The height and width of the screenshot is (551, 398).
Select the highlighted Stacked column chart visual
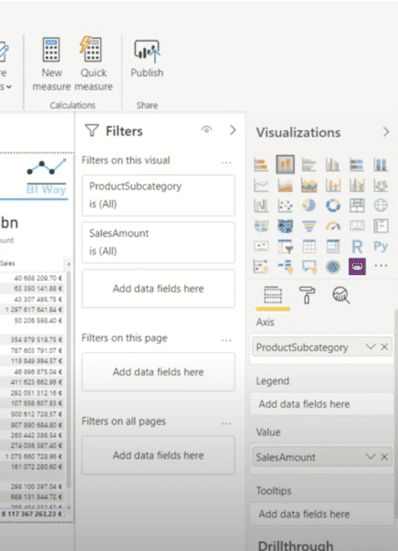[285, 164]
